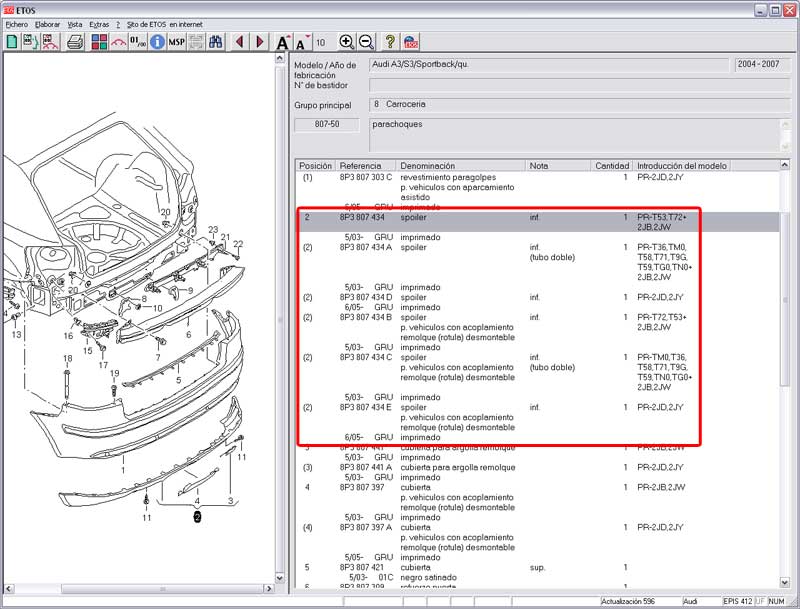
Task: Zoom out with the minus magnifier
Action: (x=366, y=42)
